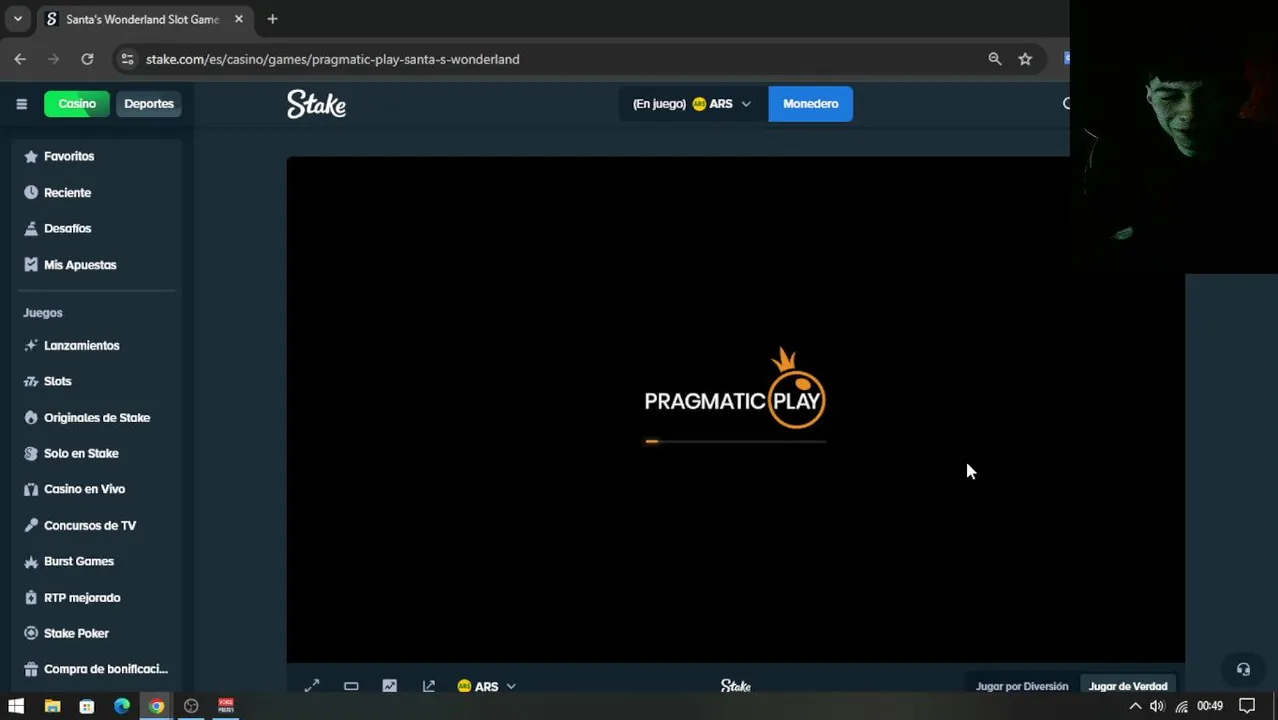Switch to Jugar por Diversión mode

tap(1022, 686)
